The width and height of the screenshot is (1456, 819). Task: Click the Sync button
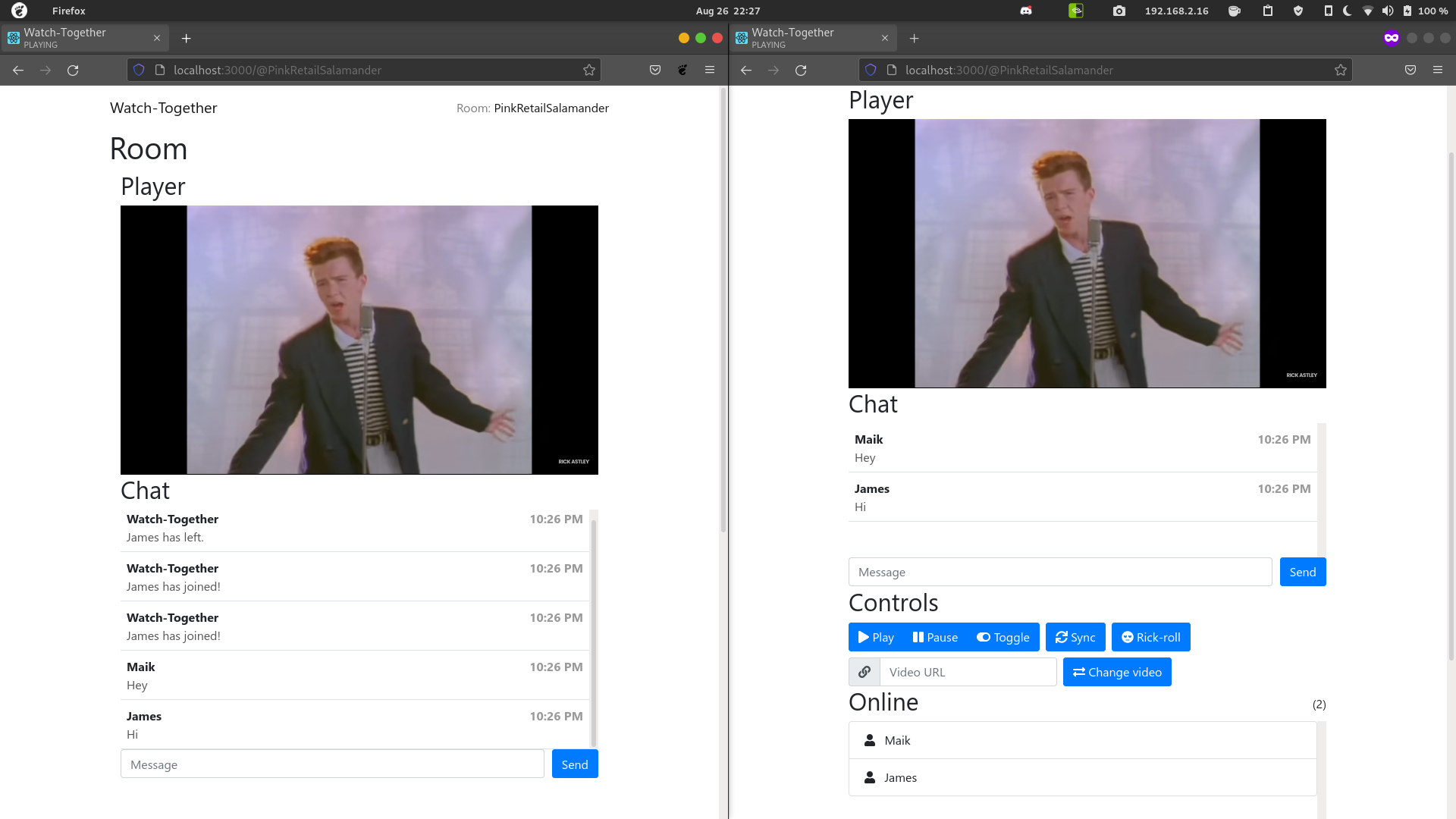coord(1075,637)
